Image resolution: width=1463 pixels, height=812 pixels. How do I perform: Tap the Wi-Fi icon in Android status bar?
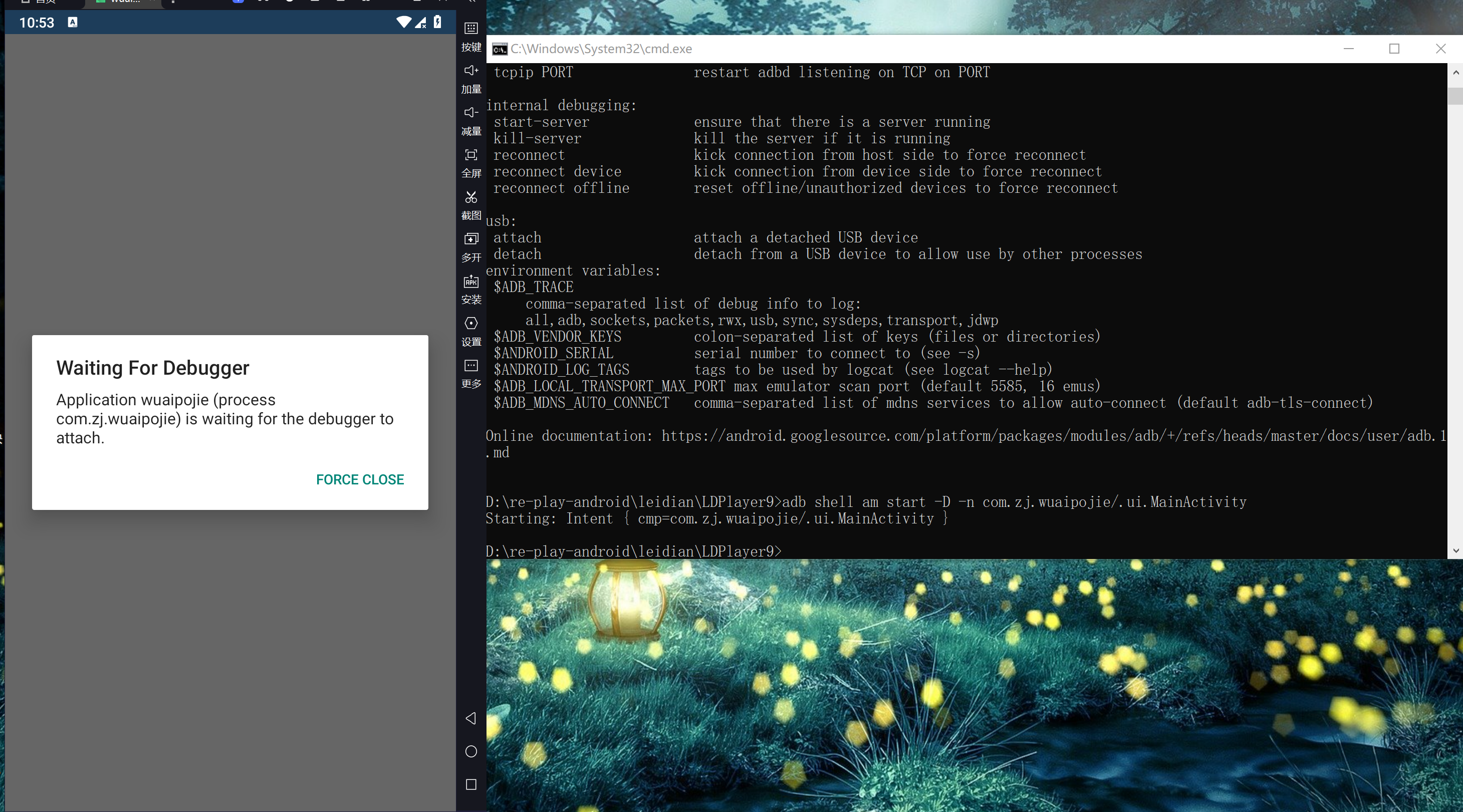(x=404, y=22)
